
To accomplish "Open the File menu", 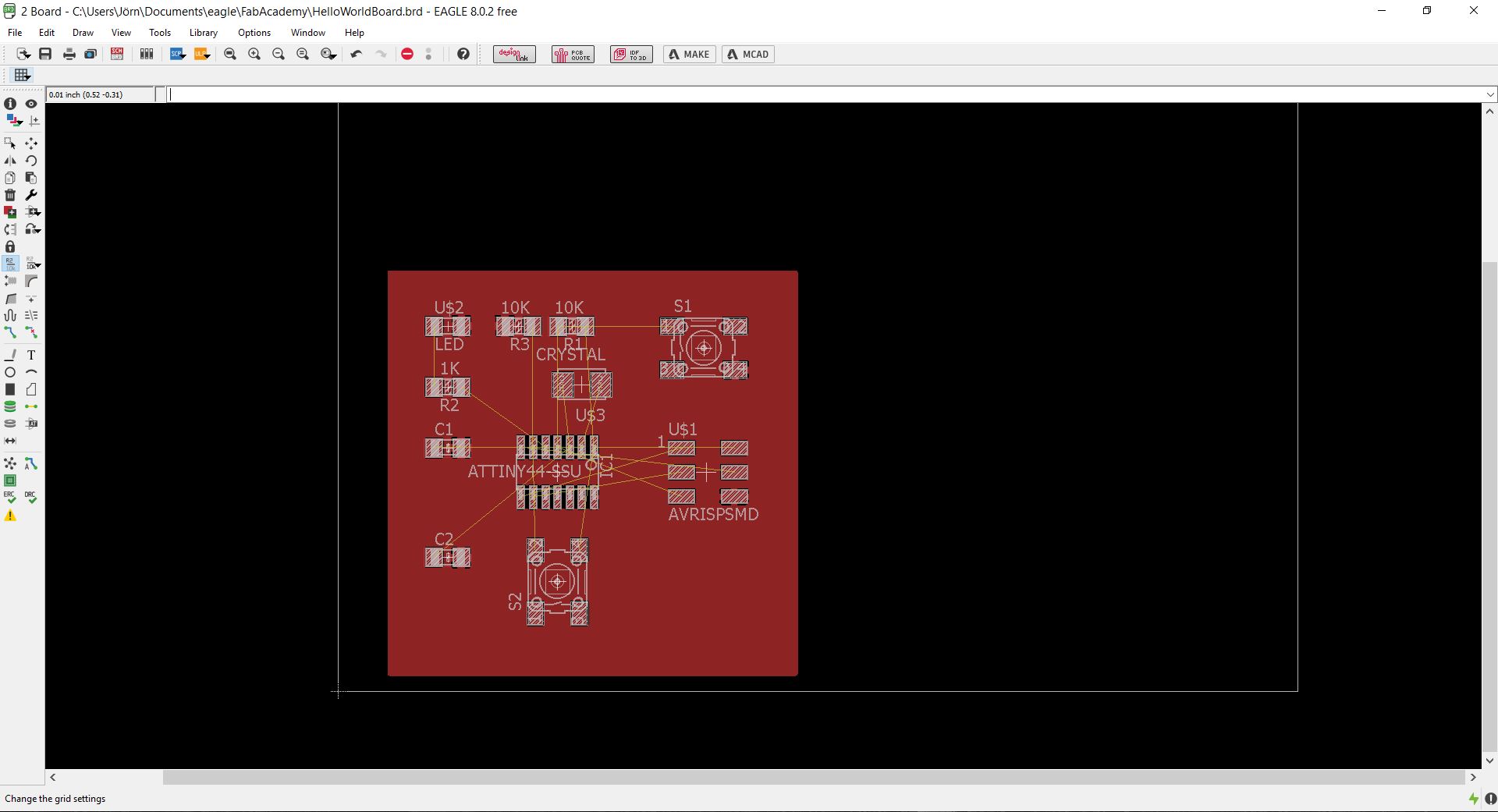I will tap(15, 33).
